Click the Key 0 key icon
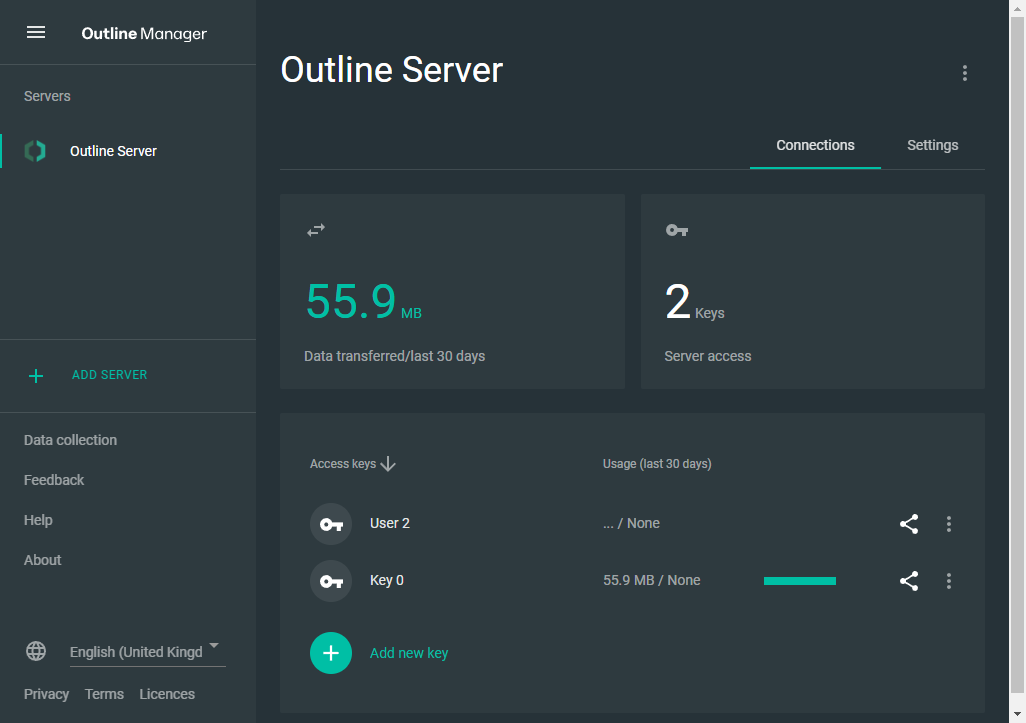 331,581
